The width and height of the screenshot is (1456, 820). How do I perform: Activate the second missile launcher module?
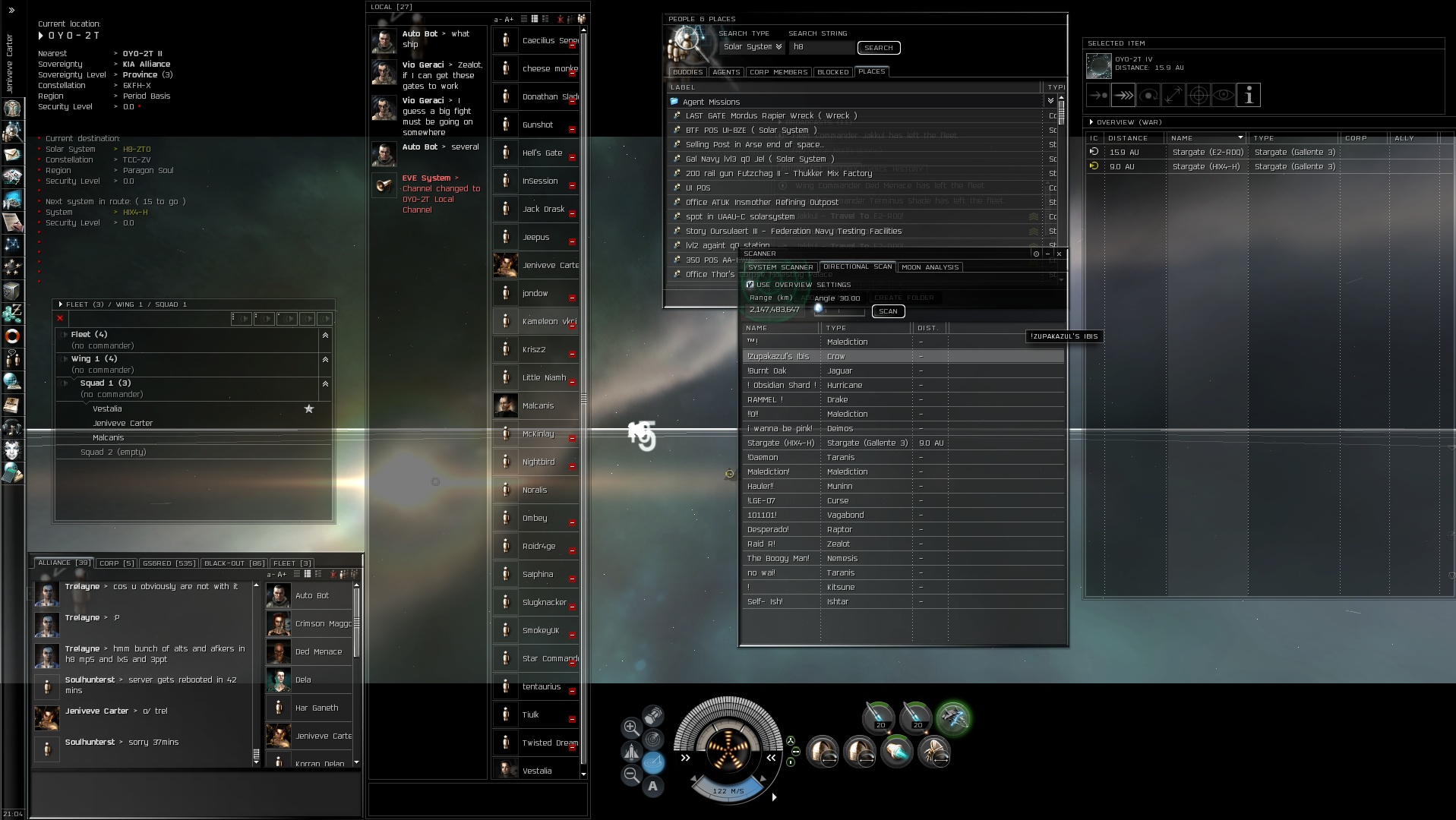click(916, 717)
